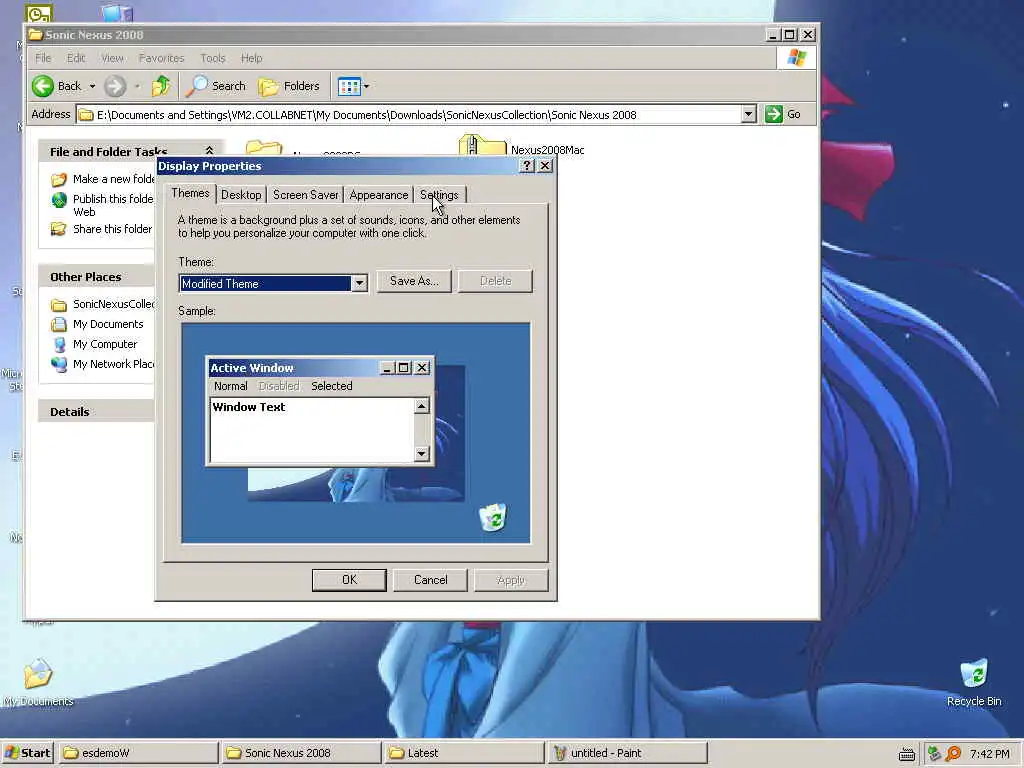Click the Display Properties help question button
The width and height of the screenshot is (1024, 768).
(x=527, y=166)
